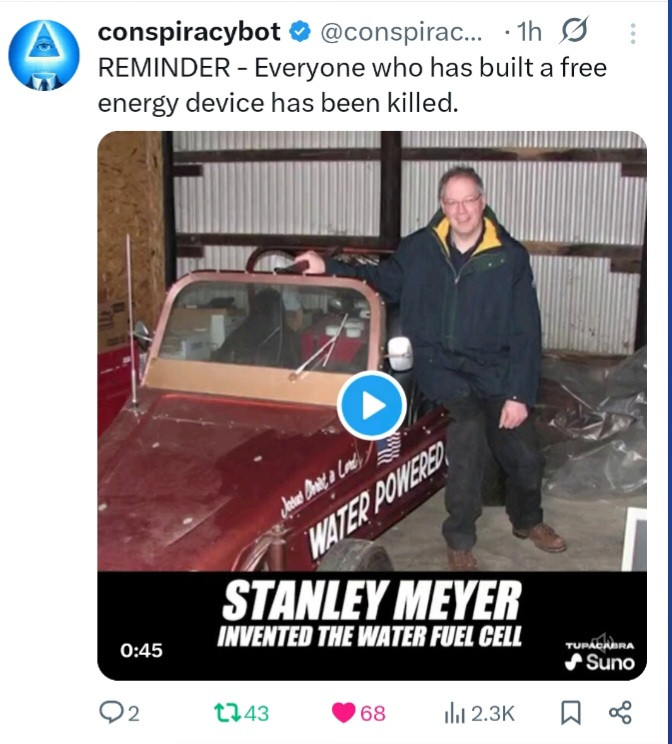
Task: Open the 1h timestamp permalink
Action: click(529, 32)
